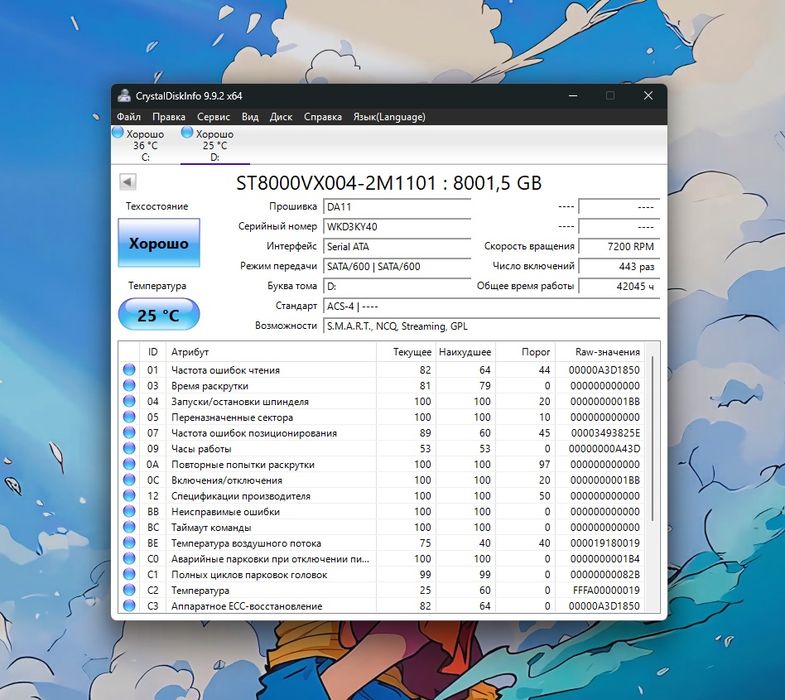Click the ID column header
Viewport: 785px width, 700px height.
coord(153,352)
